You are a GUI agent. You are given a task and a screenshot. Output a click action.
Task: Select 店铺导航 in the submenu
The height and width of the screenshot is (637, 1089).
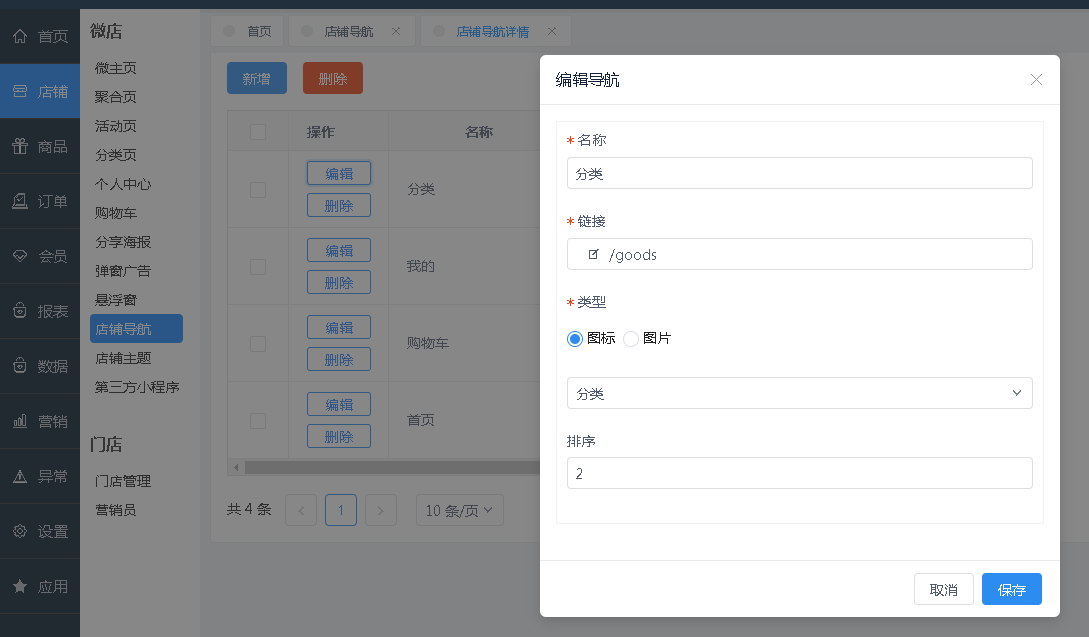click(x=136, y=329)
